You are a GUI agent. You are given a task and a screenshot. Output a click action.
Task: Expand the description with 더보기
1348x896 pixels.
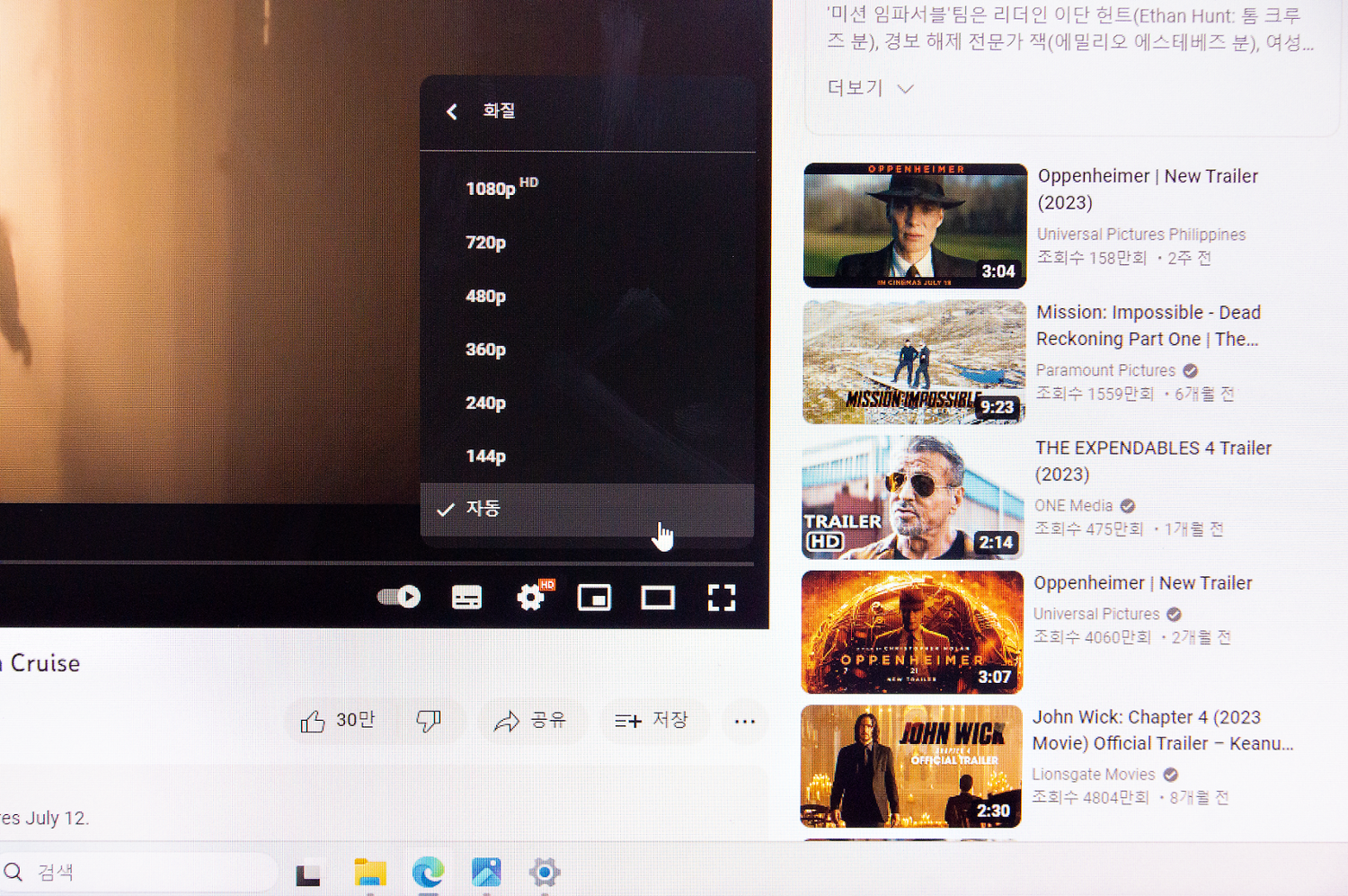pos(869,88)
